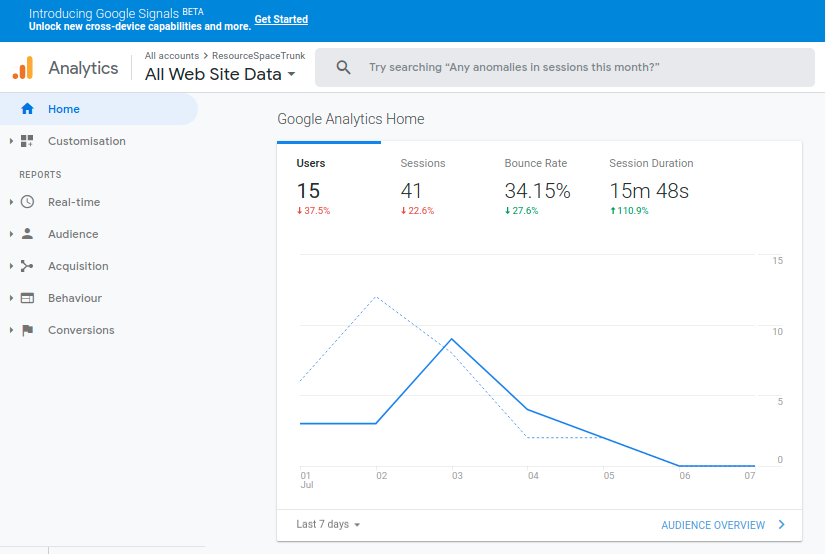Click the Google Analytics Home heading

tap(350, 119)
